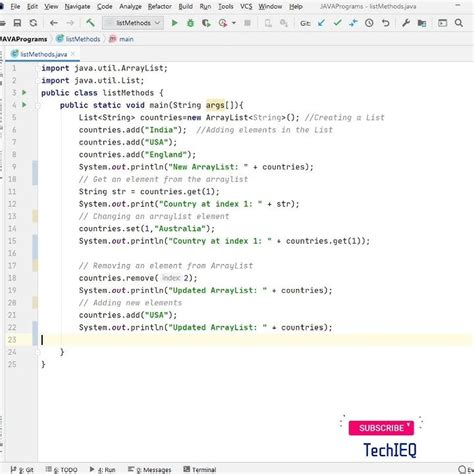Click Rollback undo arrow icon

tap(385, 23)
